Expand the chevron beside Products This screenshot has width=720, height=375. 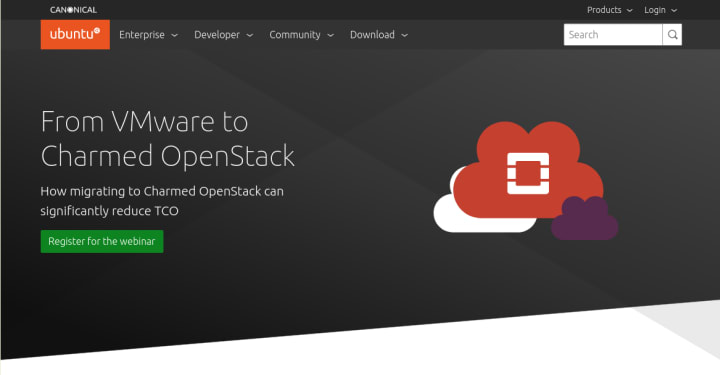[x=630, y=11]
